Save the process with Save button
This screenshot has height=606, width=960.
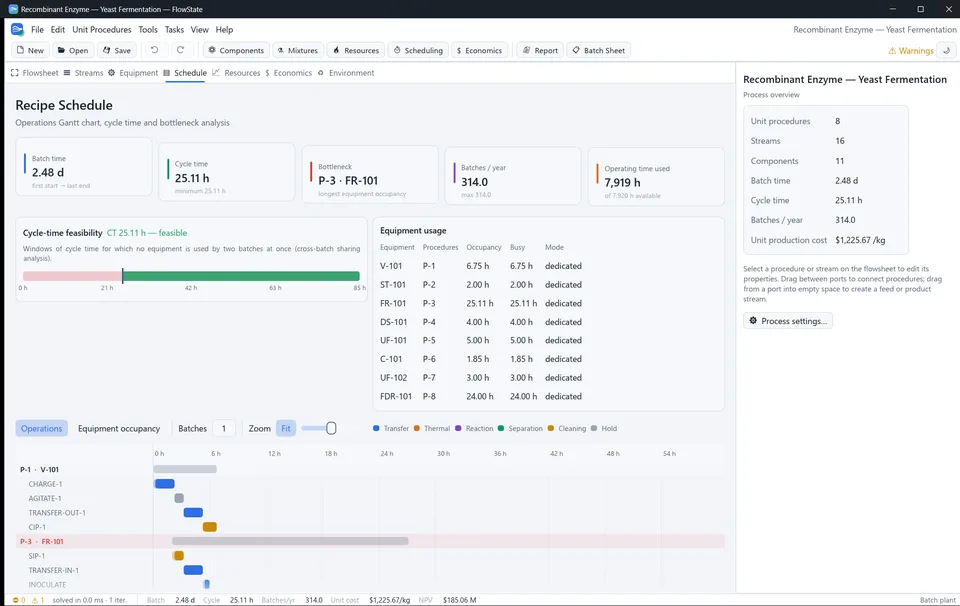pyautogui.click(x=116, y=50)
